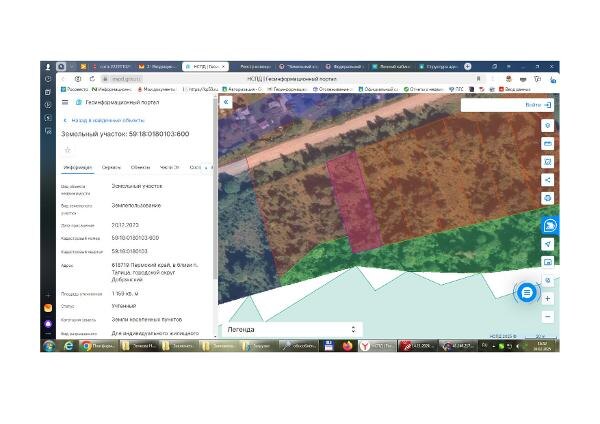Image resolution: width=600 pixels, height=424 pixels.
Task: Add parcel to favorites with star icon
Action: pos(68,150)
